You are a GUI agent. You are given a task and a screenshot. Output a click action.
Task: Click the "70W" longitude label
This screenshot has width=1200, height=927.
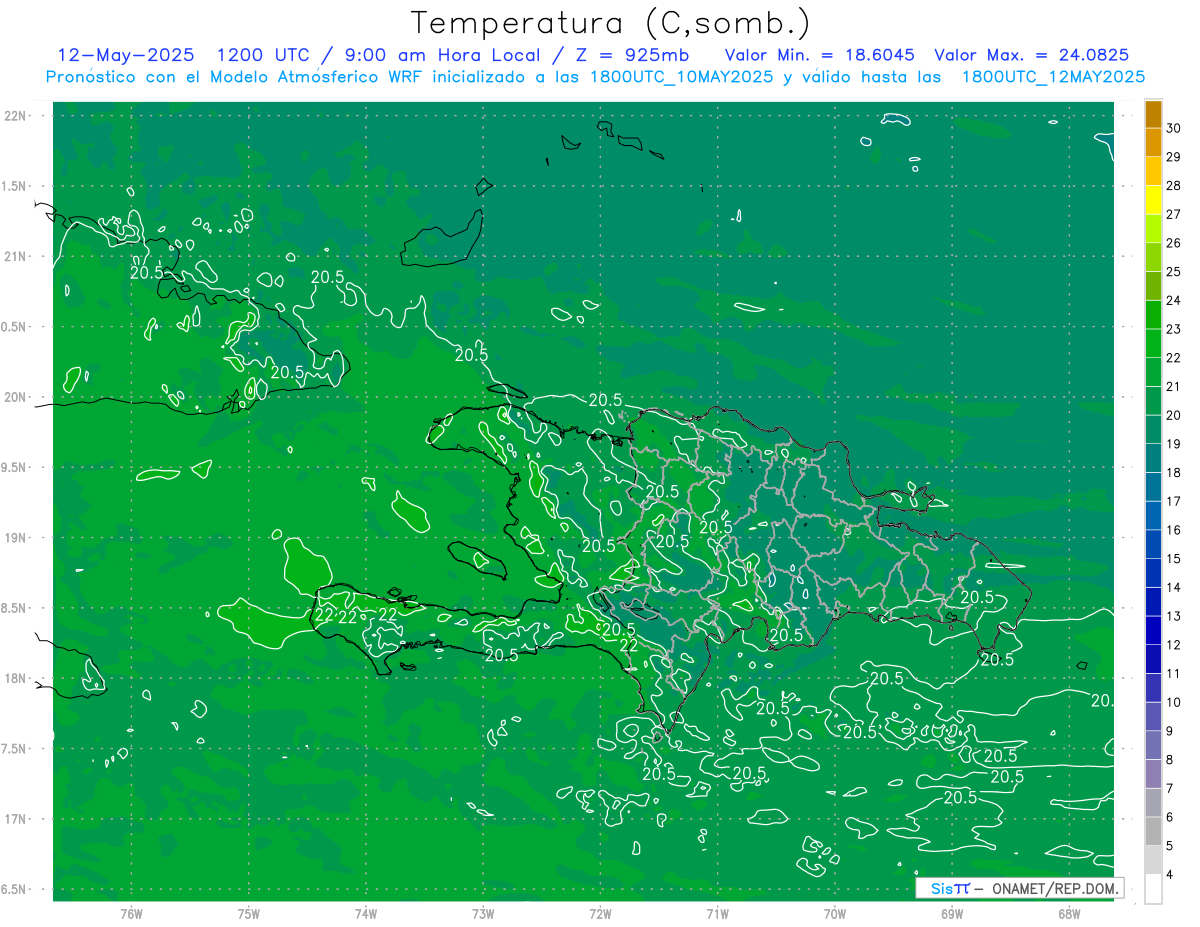pos(834,913)
